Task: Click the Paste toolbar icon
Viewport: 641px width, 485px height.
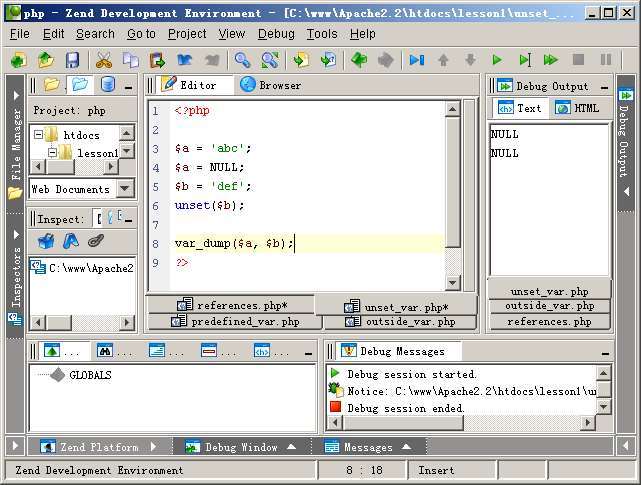Action: click(157, 61)
